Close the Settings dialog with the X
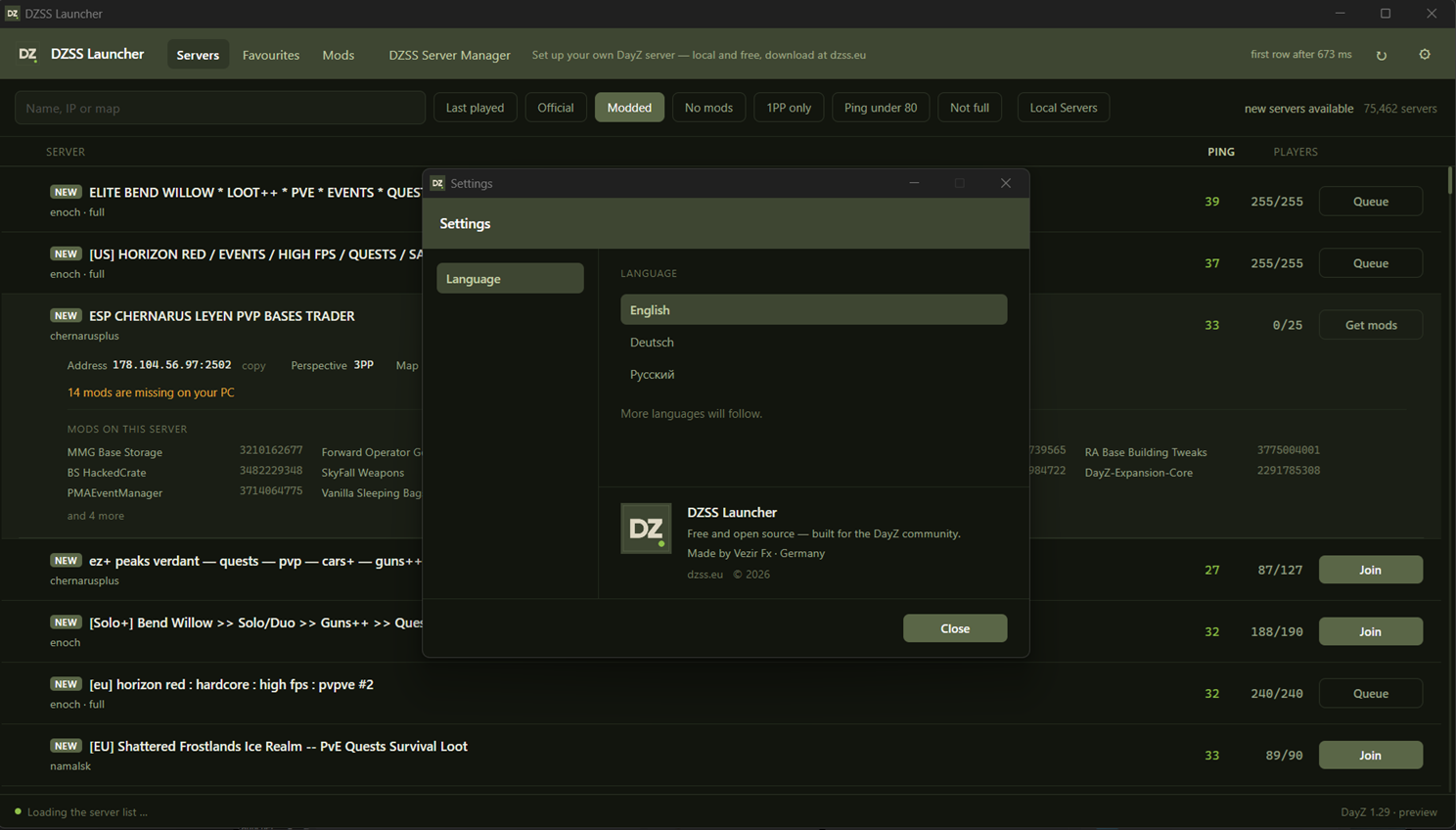Screen dimensions: 1456x830 [1005, 183]
